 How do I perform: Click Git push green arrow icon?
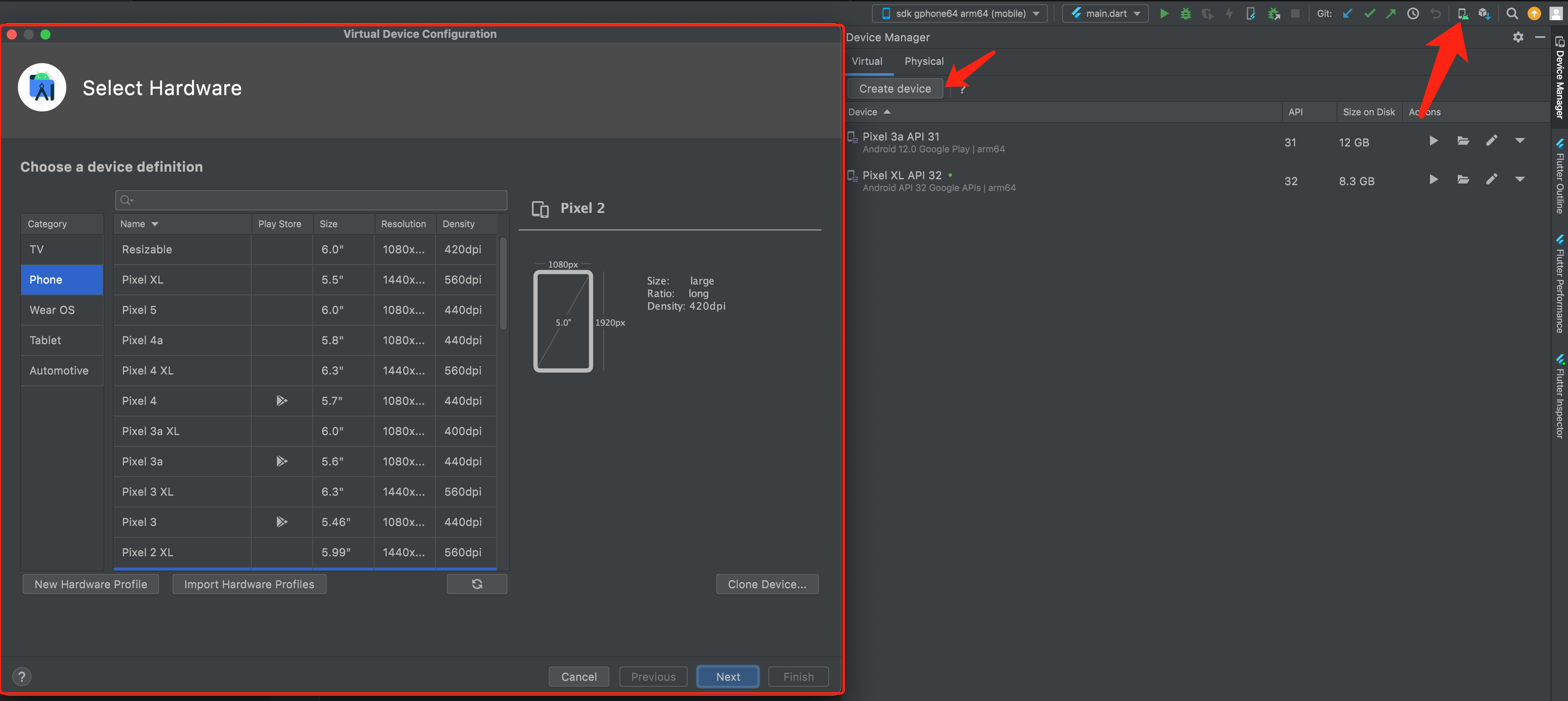point(1391,13)
